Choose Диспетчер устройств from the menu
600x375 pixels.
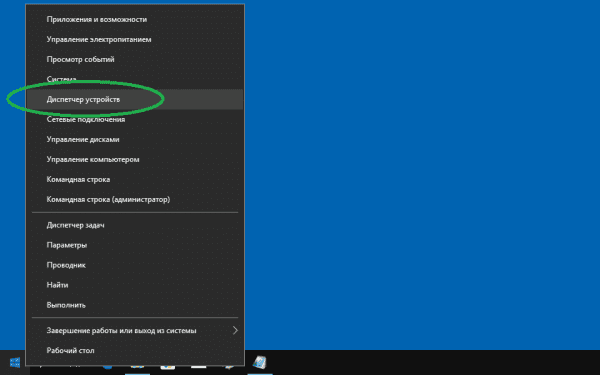(x=135, y=99)
